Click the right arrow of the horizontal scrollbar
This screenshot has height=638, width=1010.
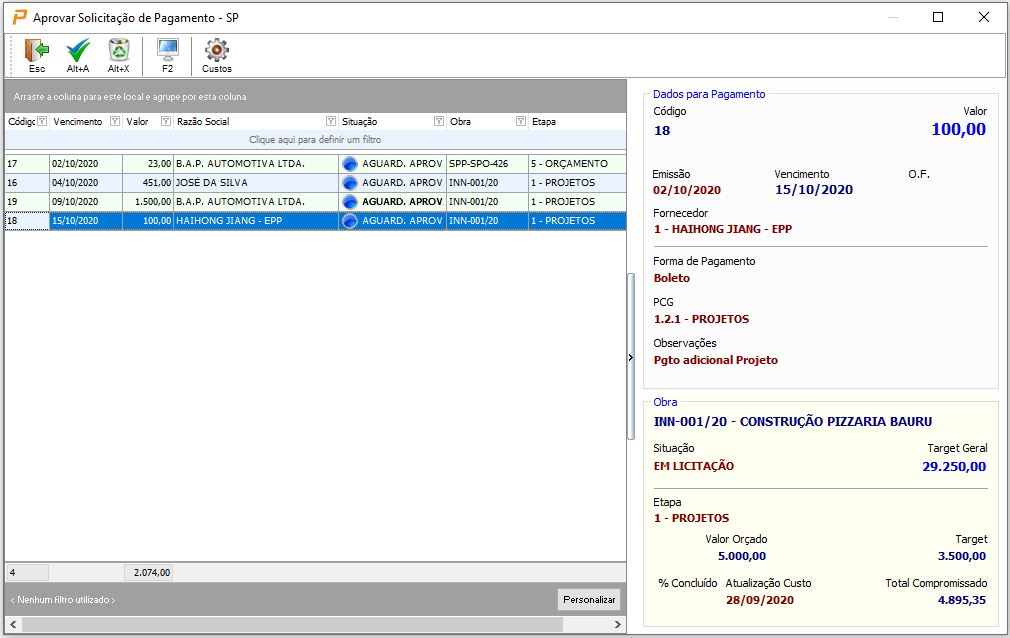pos(618,624)
